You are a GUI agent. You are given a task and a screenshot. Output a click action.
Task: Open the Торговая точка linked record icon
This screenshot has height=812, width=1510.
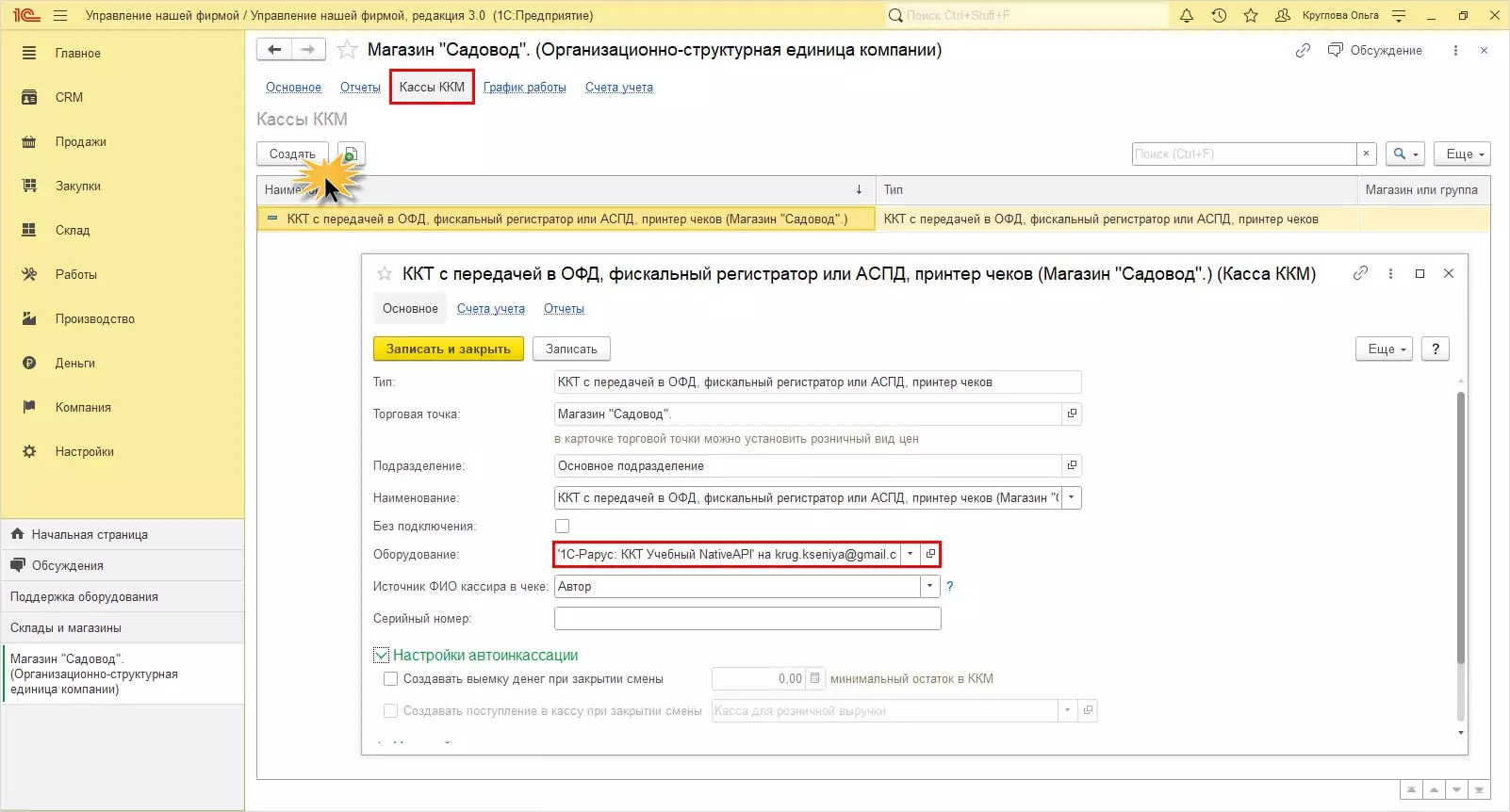click(1072, 414)
